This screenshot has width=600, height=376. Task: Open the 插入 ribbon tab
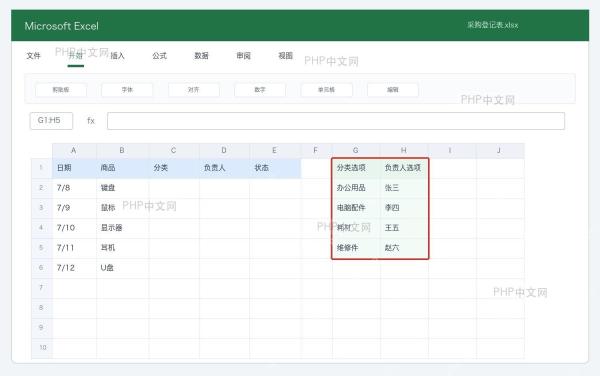(x=117, y=56)
